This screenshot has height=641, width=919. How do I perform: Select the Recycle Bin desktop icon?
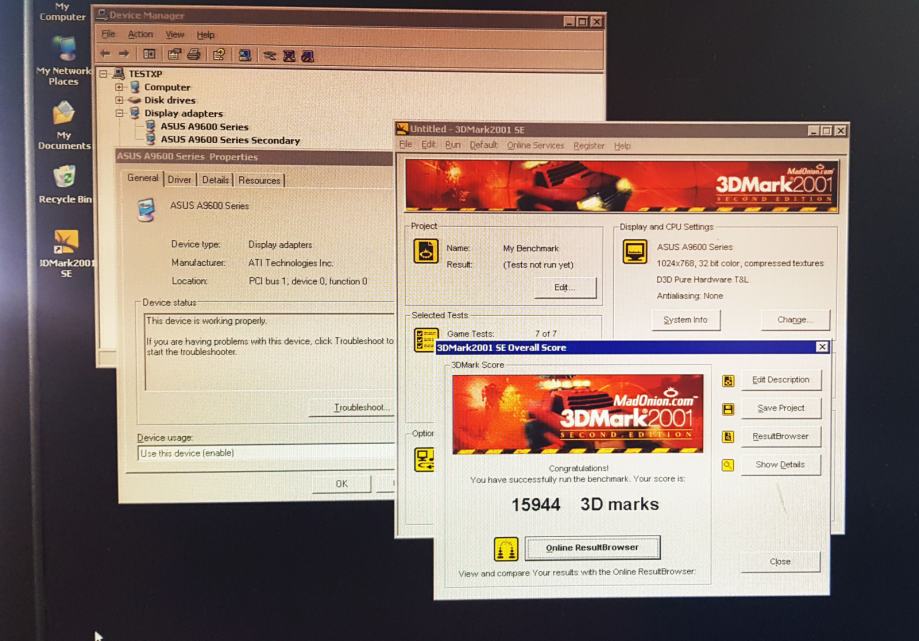[x=65, y=184]
